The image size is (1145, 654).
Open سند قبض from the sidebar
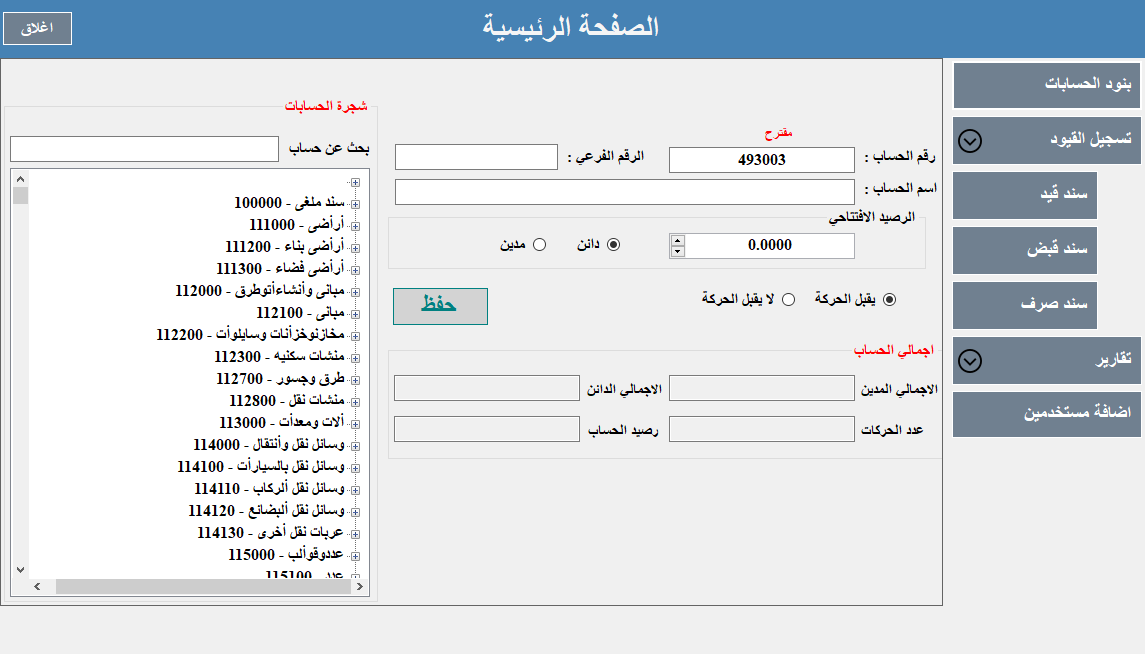(1025, 250)
